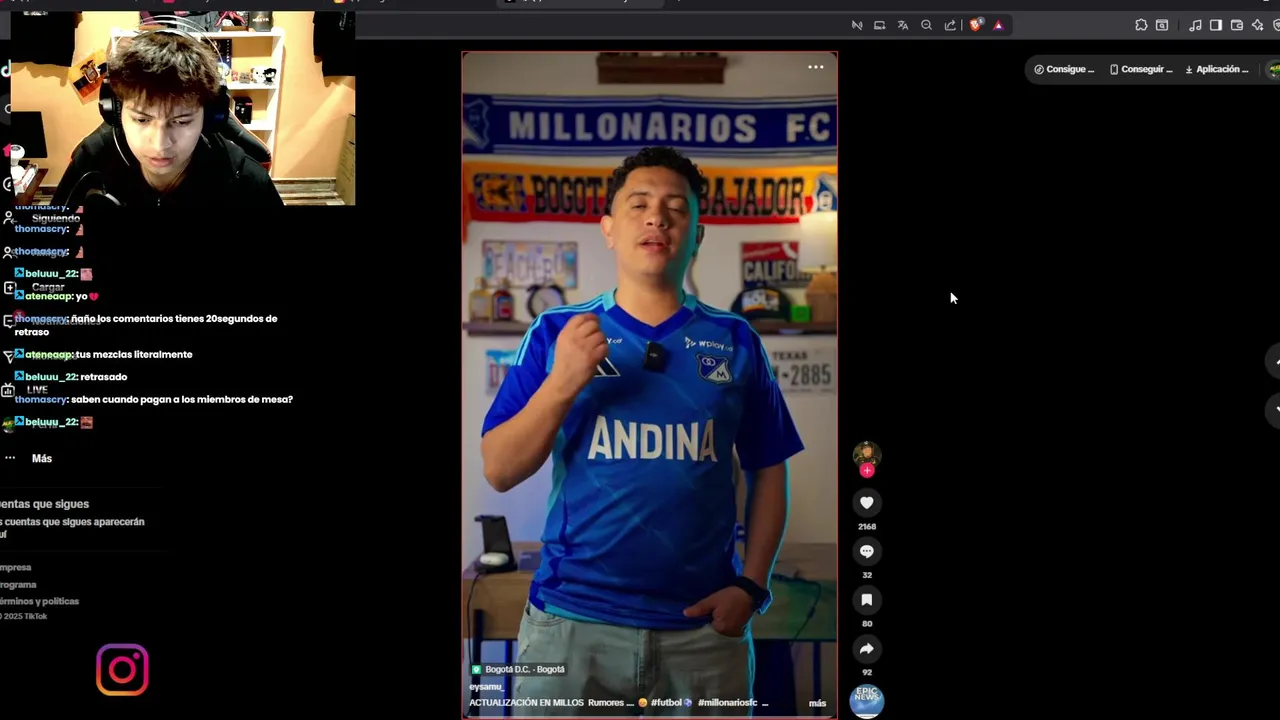The width and height of the screenshot is (1280, 720).
Task: Follow creator via red plus badge
Action: [867, 471]
